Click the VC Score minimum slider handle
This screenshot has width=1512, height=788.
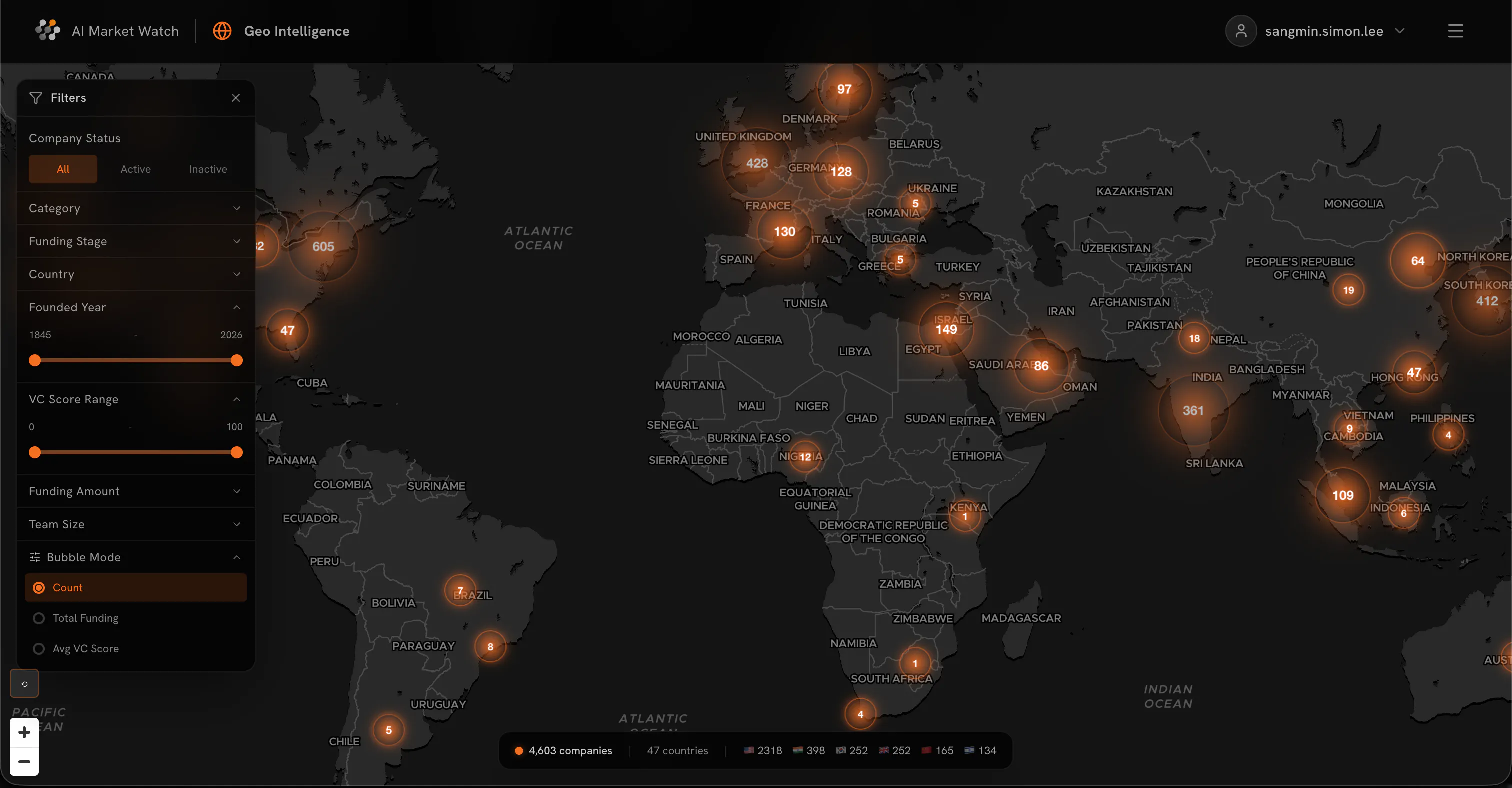click(x=35, y=452)
